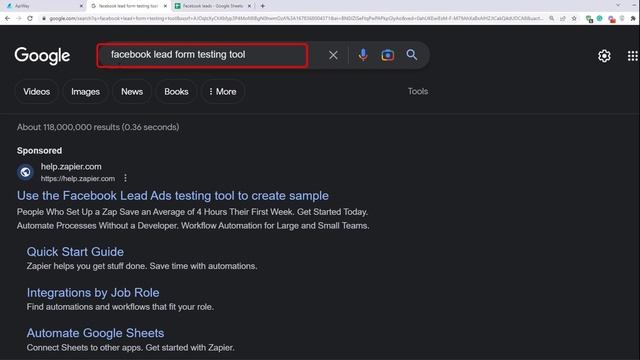The width and height of the screenshot is (640, 360).
Task: Submit search with the magnifier icon
Action: click(x=412, y=55)
